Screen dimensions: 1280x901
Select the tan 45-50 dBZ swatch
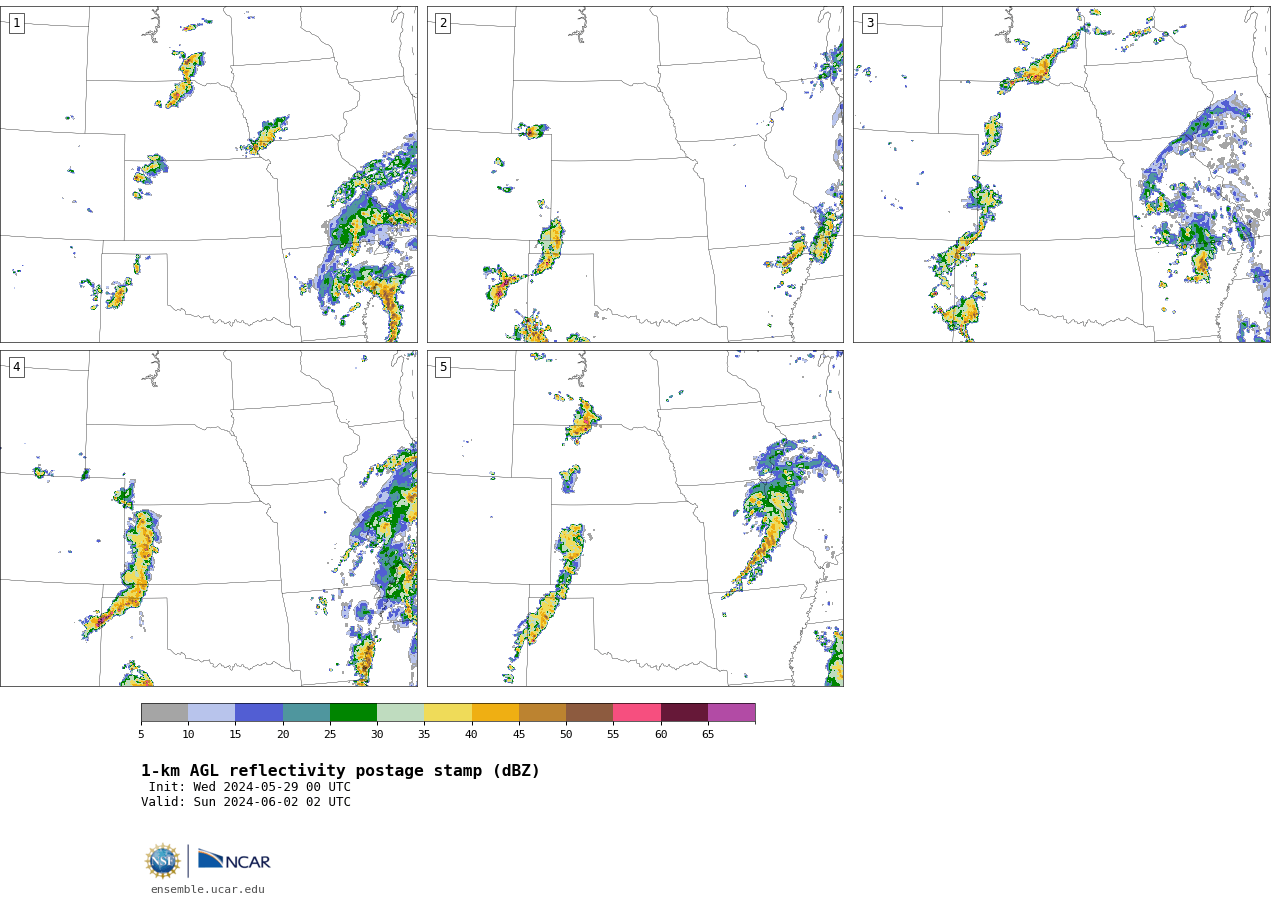pyautogui.click(x=542, y=713)
